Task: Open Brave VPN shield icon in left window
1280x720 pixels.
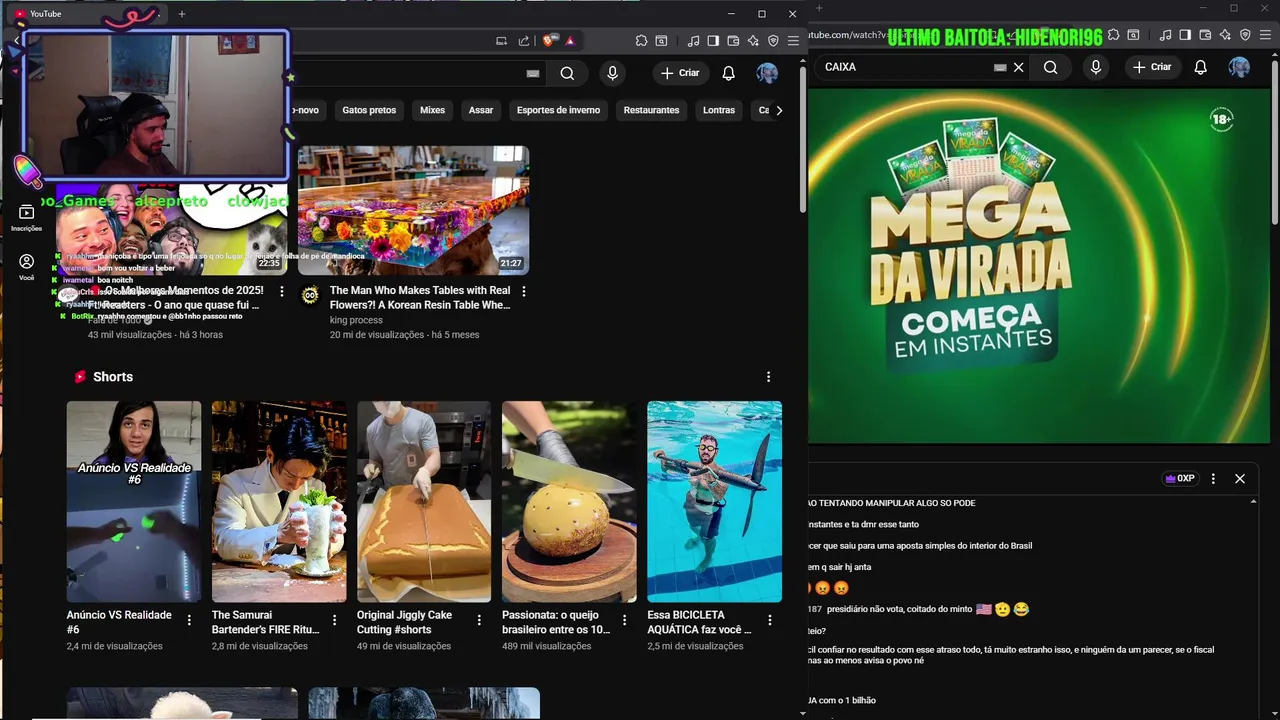Action: (x=773, y=41)
